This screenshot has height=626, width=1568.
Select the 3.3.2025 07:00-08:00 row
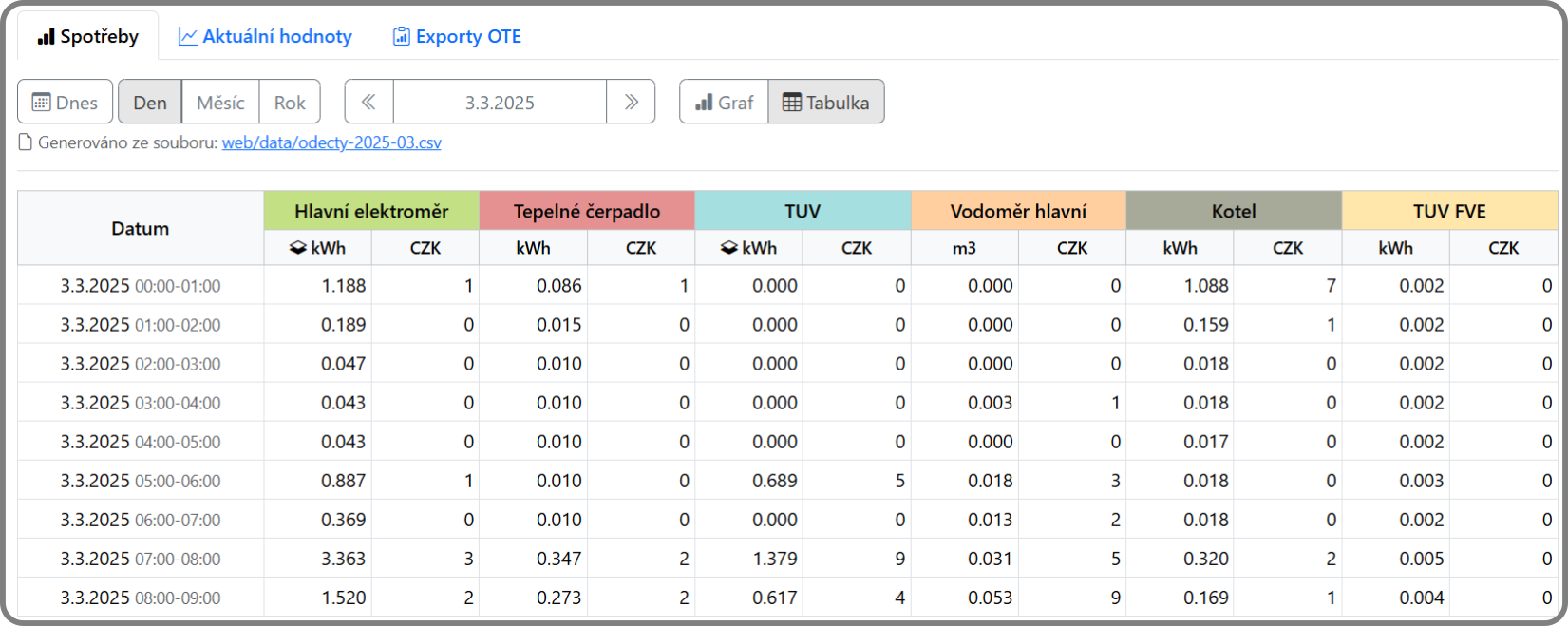click(141, 559)
